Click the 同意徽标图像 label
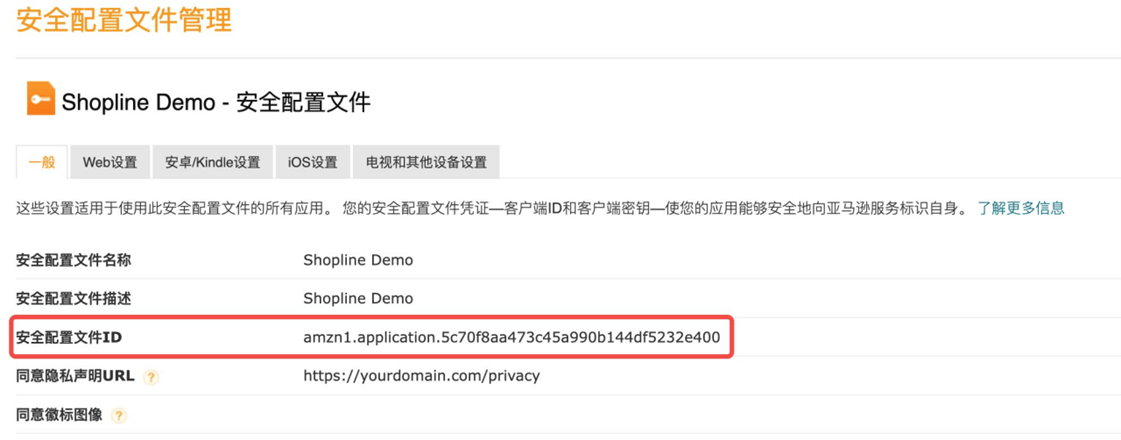Viewport: 1121px width, 440px height. click(59, 414)
